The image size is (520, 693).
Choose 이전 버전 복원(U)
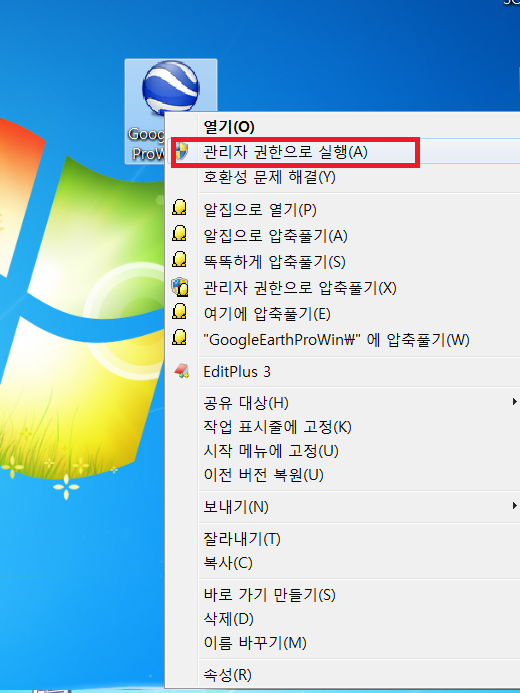(263, 475)
